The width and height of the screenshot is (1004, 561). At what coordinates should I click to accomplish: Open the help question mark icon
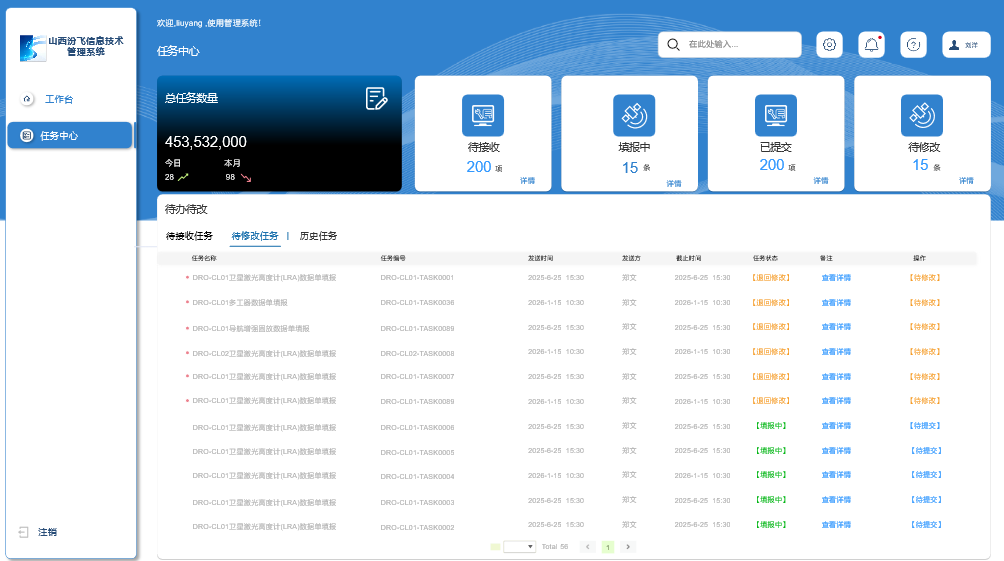point(913,45)
